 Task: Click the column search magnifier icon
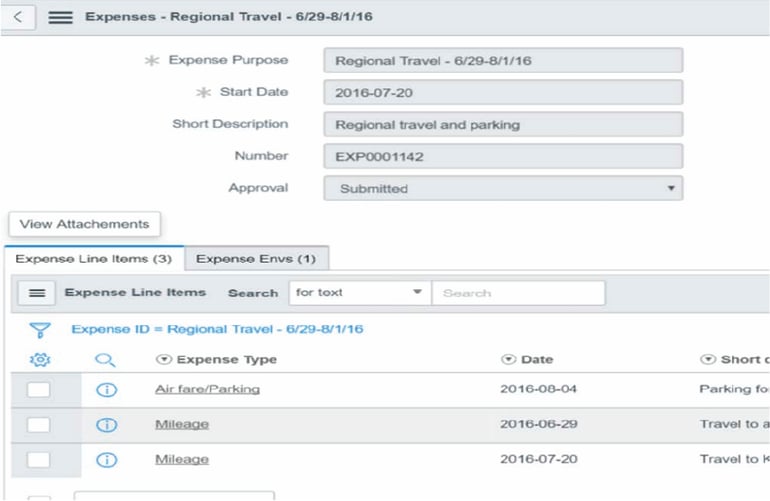click(x=106, y=360)
